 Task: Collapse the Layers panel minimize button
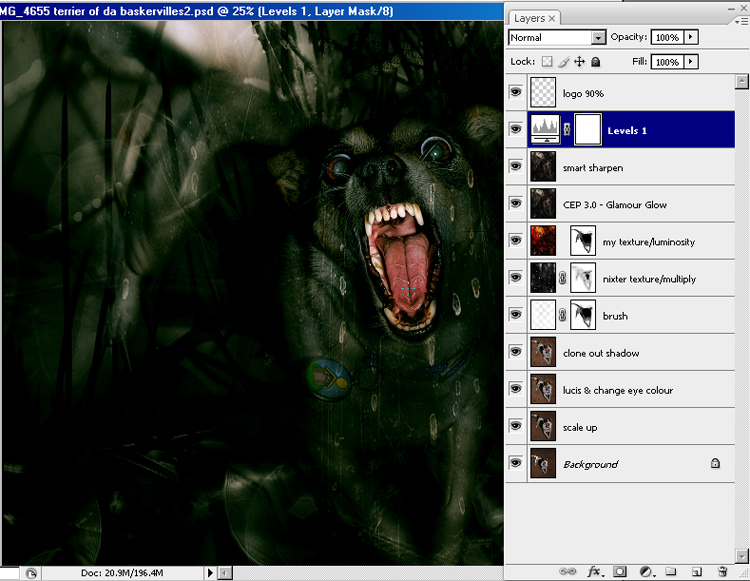point(731,8)
